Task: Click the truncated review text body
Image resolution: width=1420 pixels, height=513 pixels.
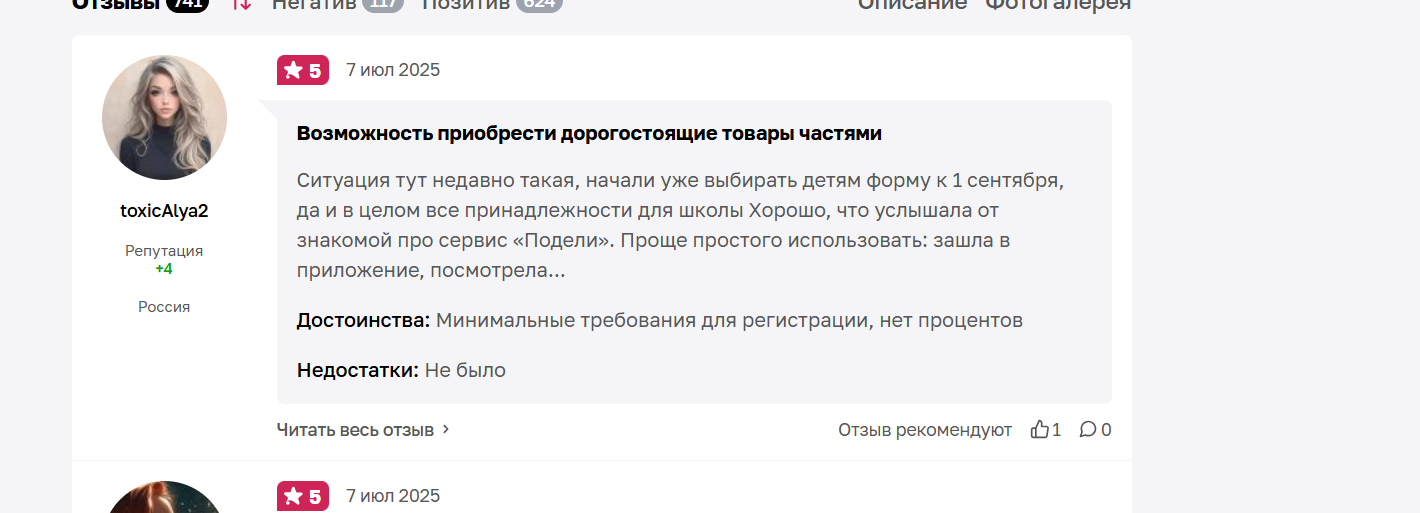Action: coord(680,225)
